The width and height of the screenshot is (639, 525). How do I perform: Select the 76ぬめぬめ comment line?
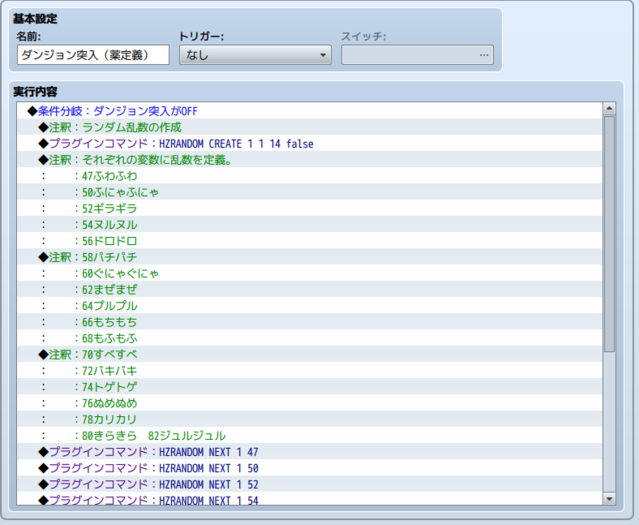[x=309, y=403]
